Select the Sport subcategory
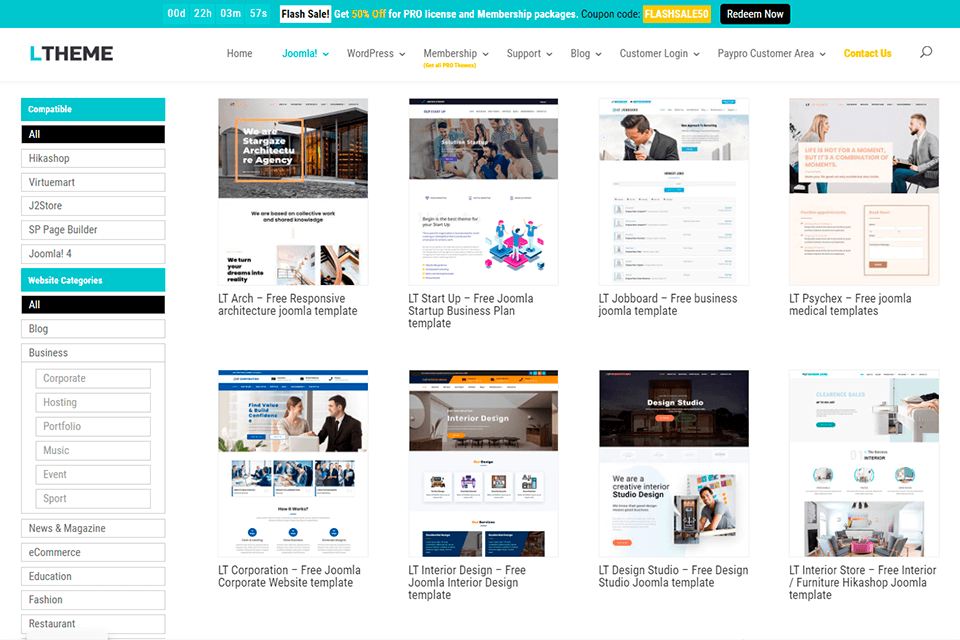 [93, 499]
